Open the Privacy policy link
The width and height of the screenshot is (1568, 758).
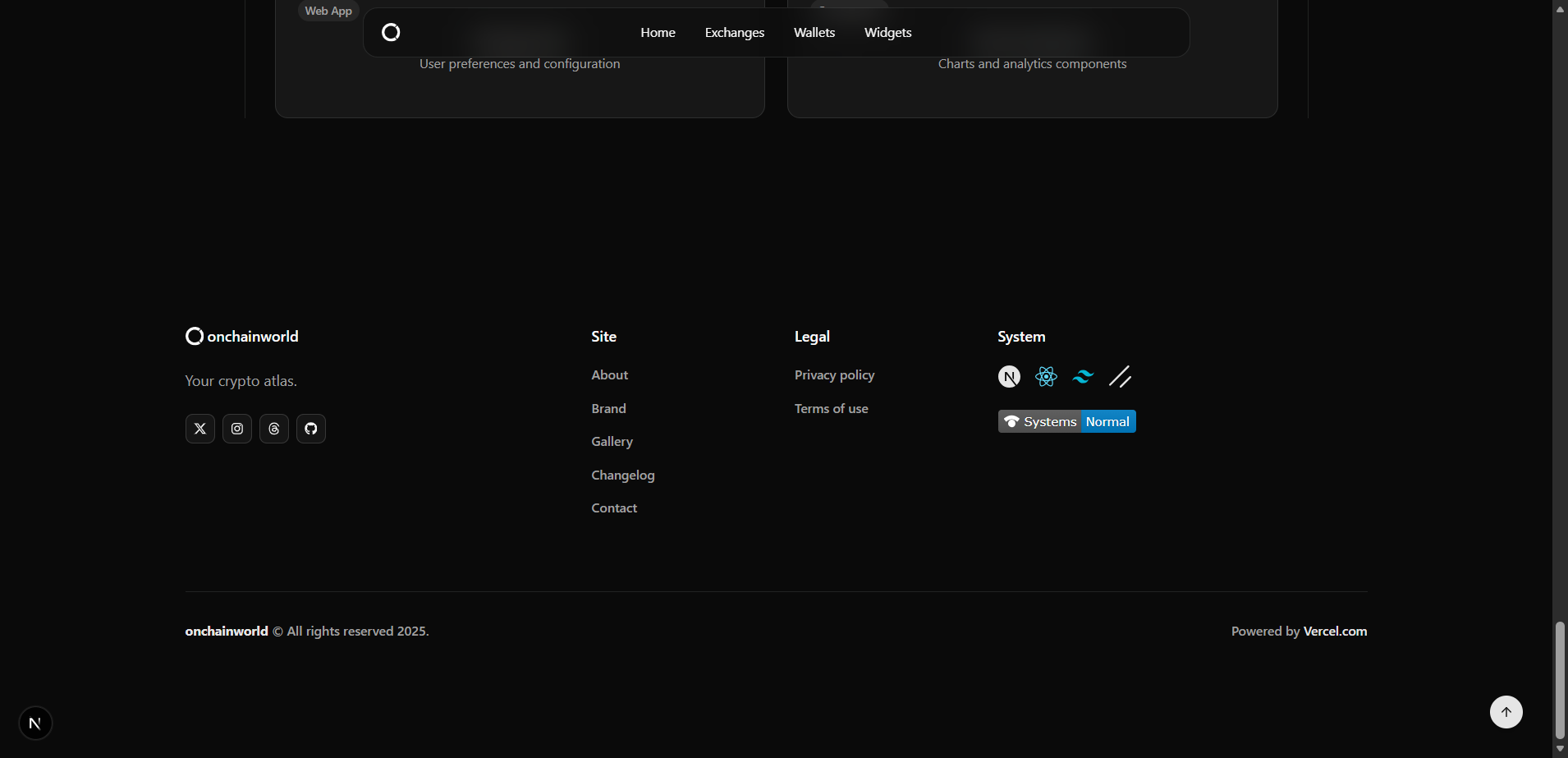[834, 375]
